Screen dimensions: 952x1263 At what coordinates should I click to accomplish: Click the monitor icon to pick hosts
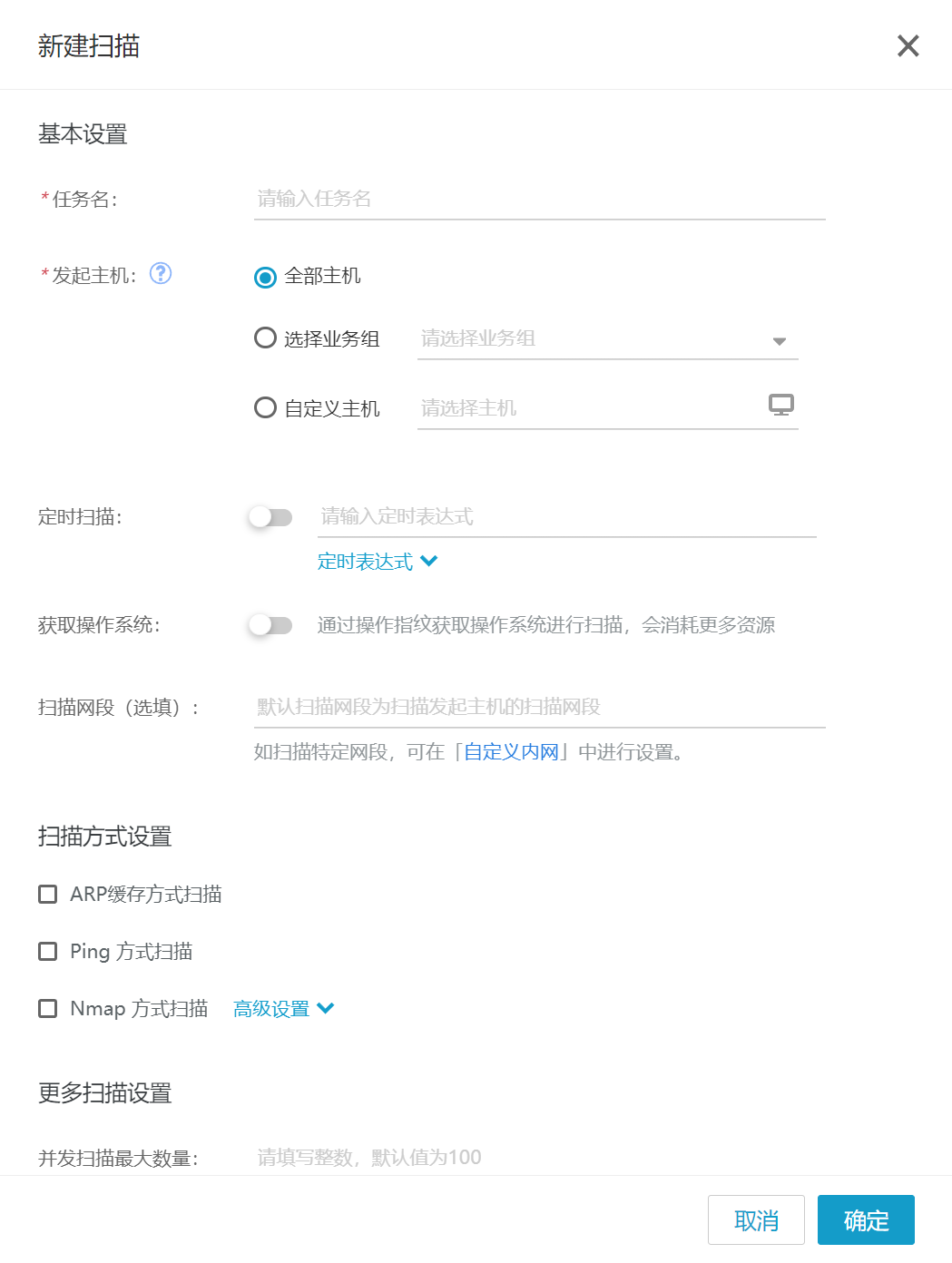tap(780, 405)
